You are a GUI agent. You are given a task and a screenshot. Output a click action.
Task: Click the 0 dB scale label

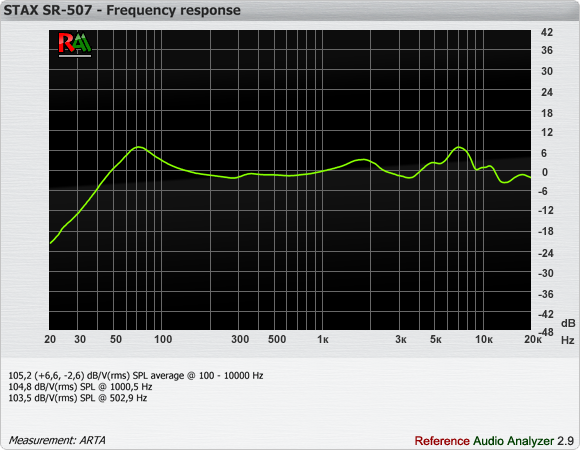coord(544,172)
